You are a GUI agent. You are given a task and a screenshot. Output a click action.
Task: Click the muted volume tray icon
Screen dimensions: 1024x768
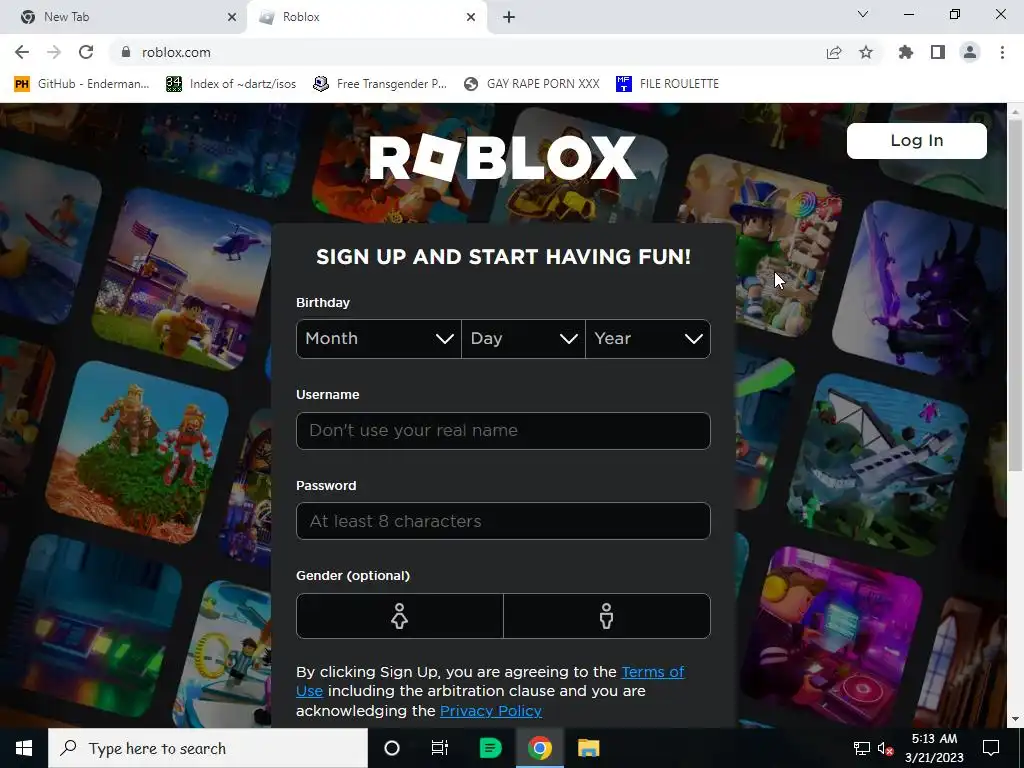point(886,748)
